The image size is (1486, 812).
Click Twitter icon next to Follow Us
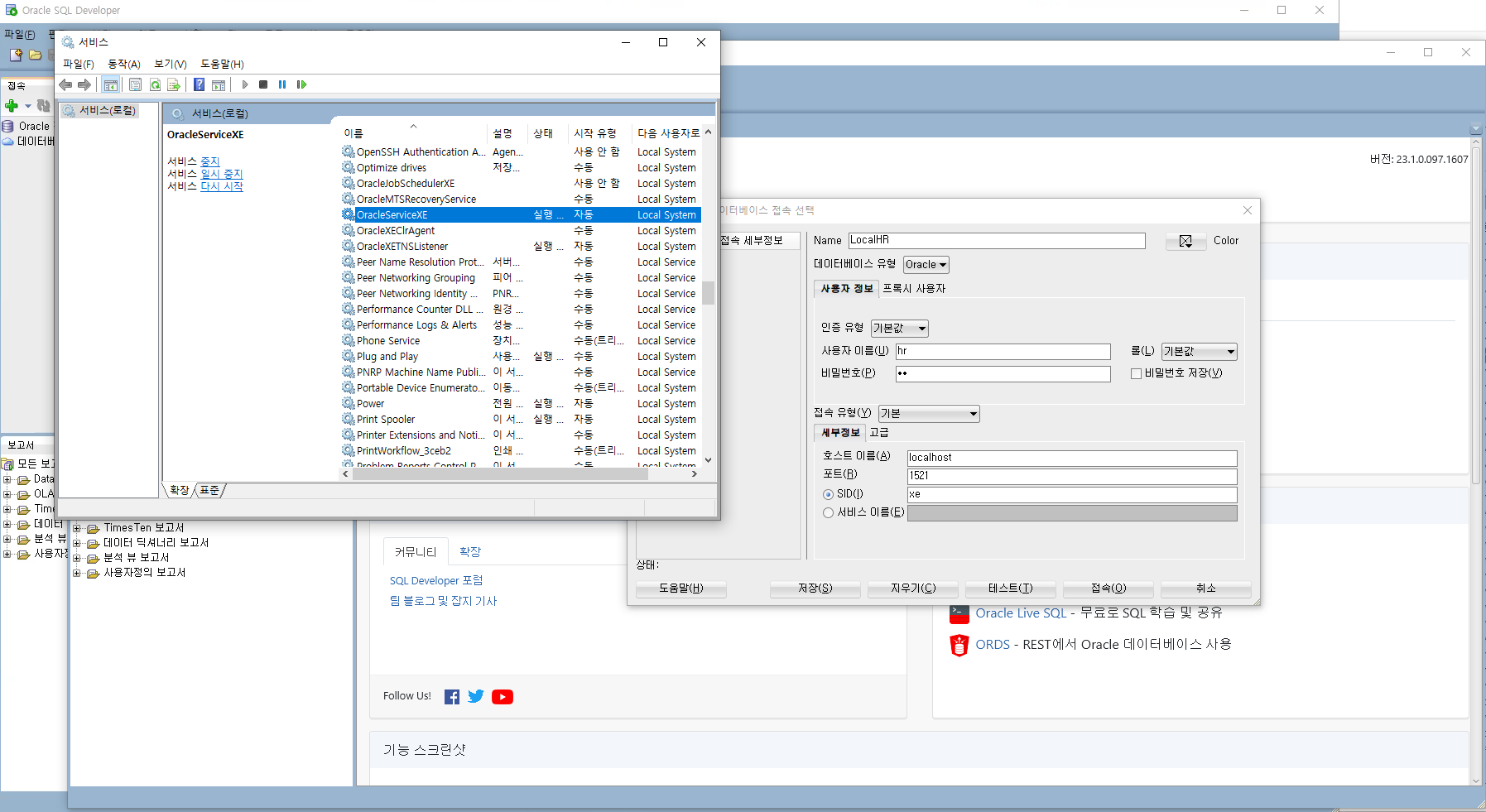click(476, 697)
